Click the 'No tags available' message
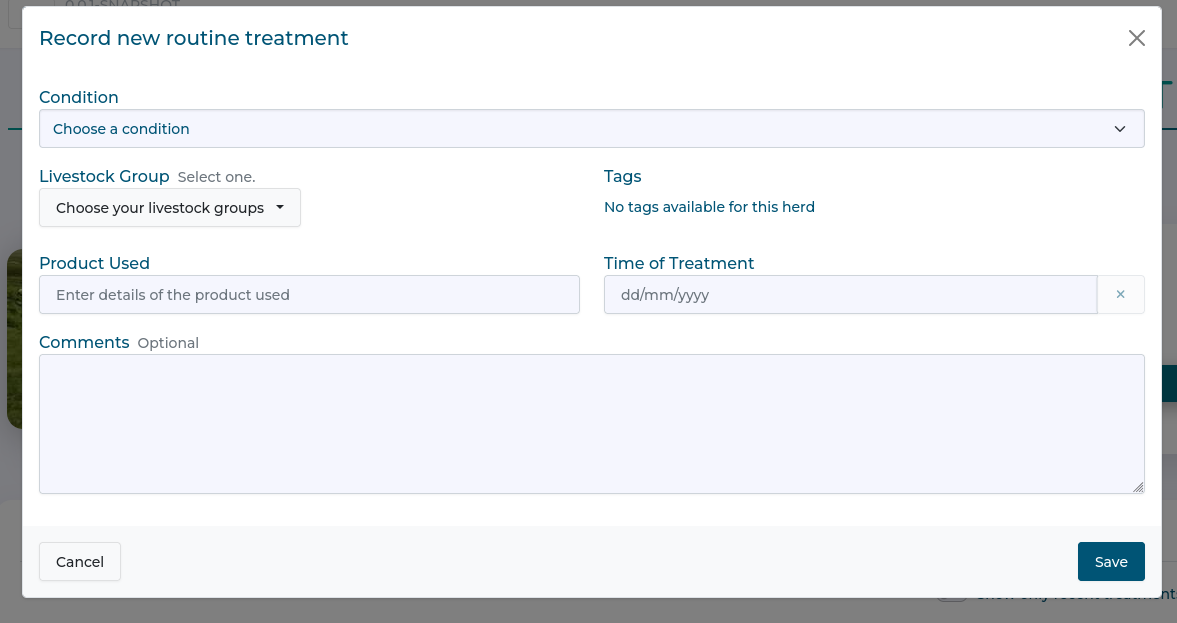The height and width of the screenshot is (623, 1177). [709, 207]
